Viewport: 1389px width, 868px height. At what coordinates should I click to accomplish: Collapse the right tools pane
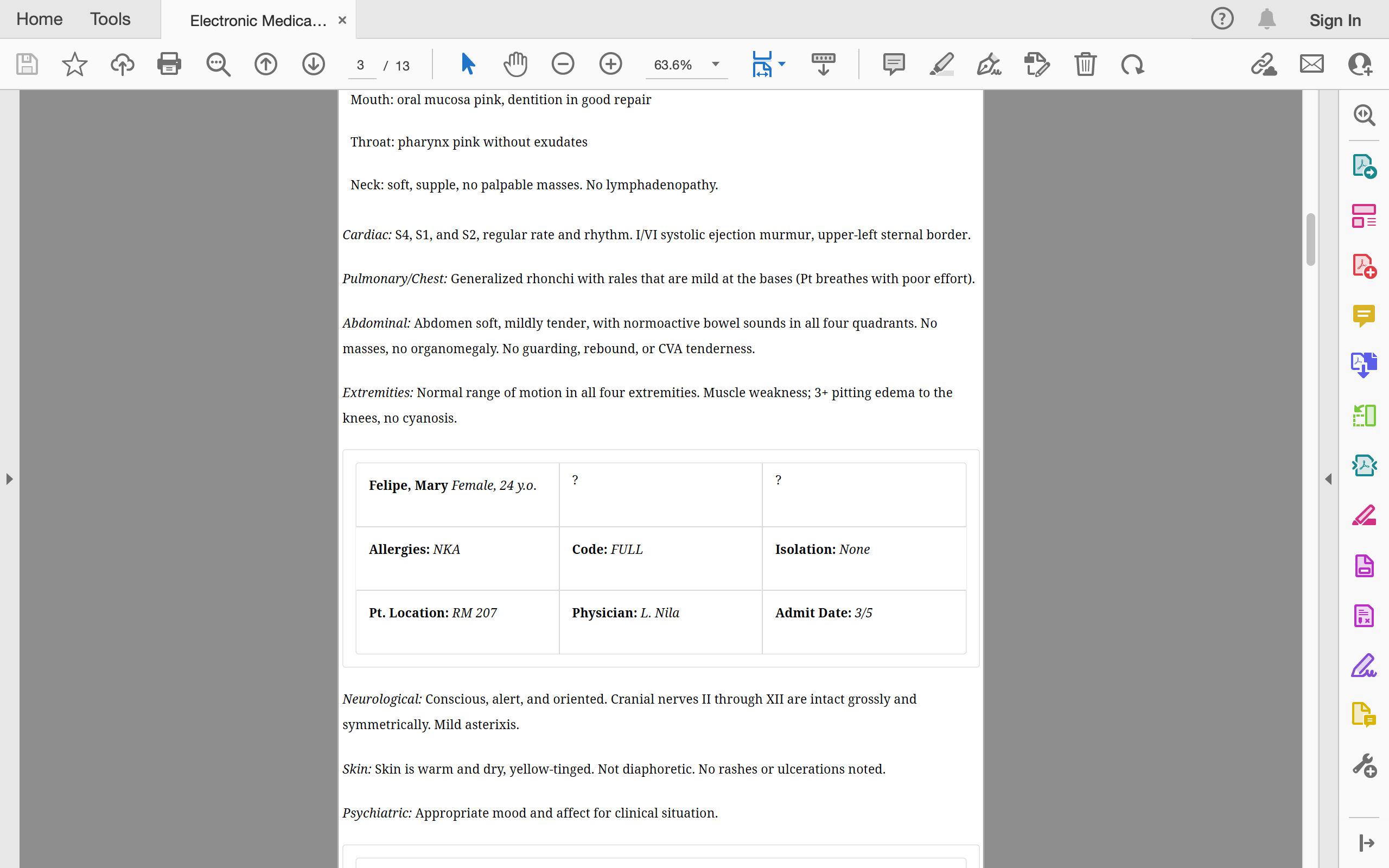click(1329, 480)
